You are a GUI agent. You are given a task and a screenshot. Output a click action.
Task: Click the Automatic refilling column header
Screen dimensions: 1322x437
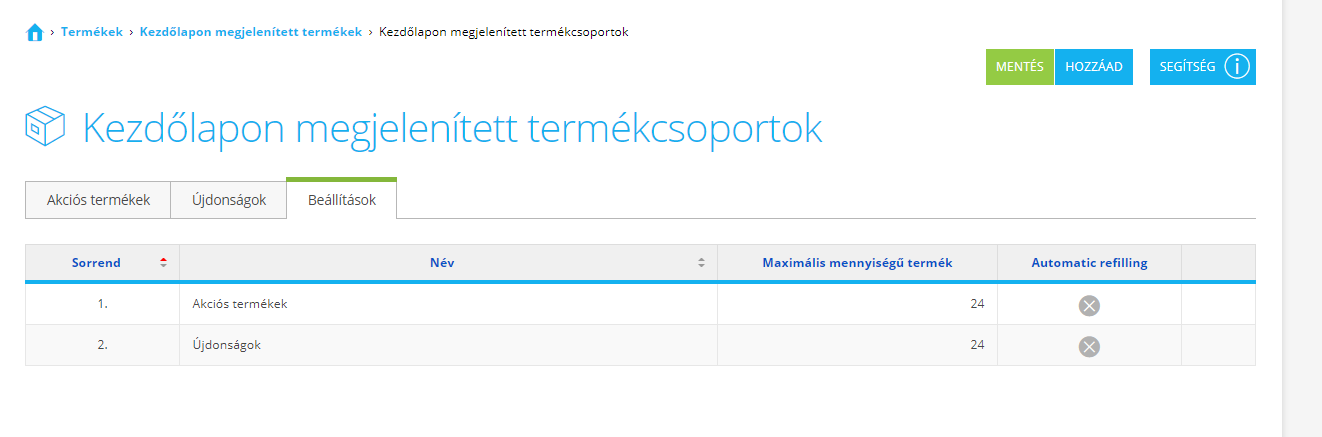1089,263
